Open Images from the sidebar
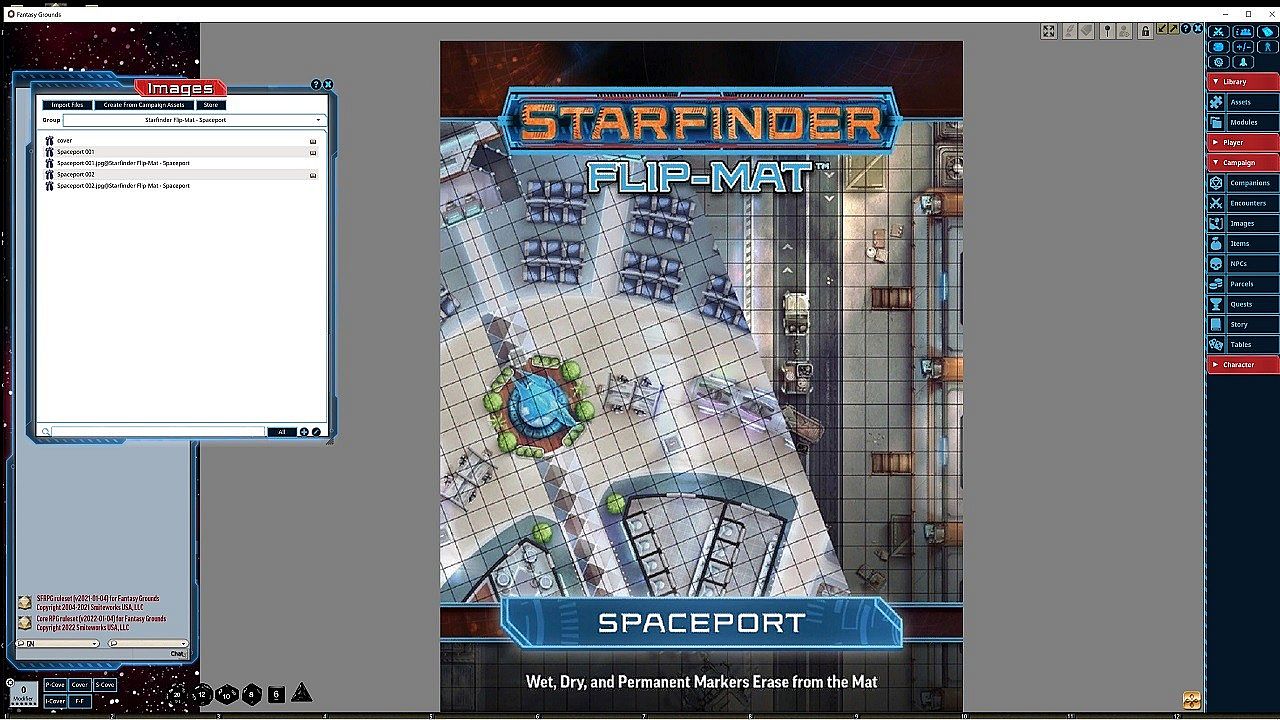Screen dimensions: 1280x720 pos(1244,223)
